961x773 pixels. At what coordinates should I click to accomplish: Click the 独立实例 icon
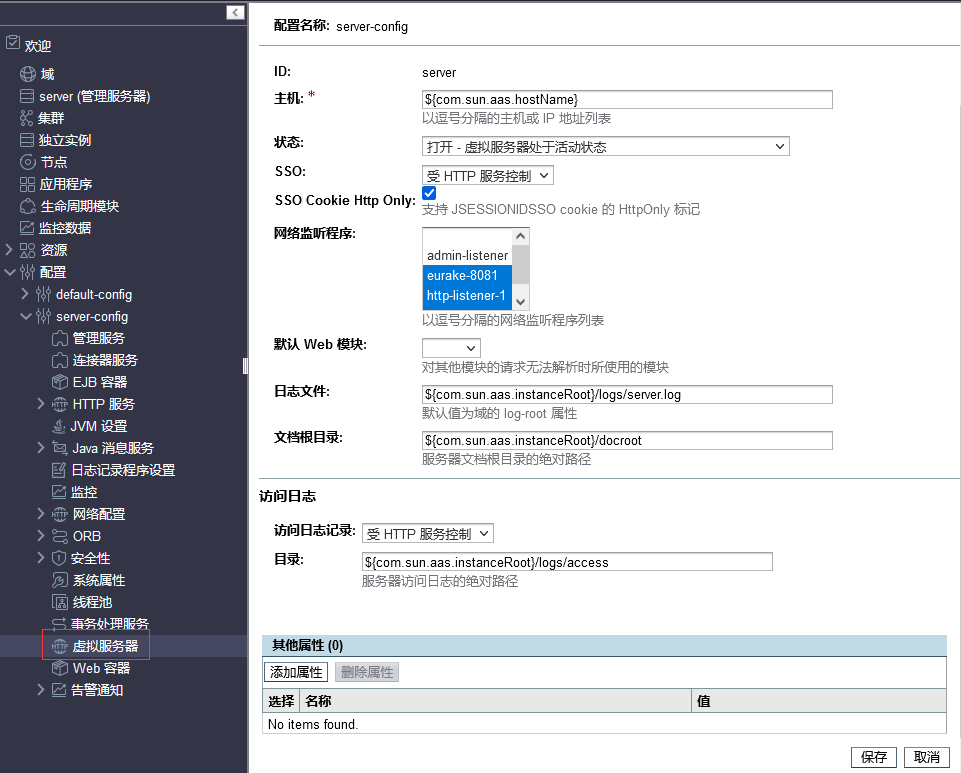point(27,140)
